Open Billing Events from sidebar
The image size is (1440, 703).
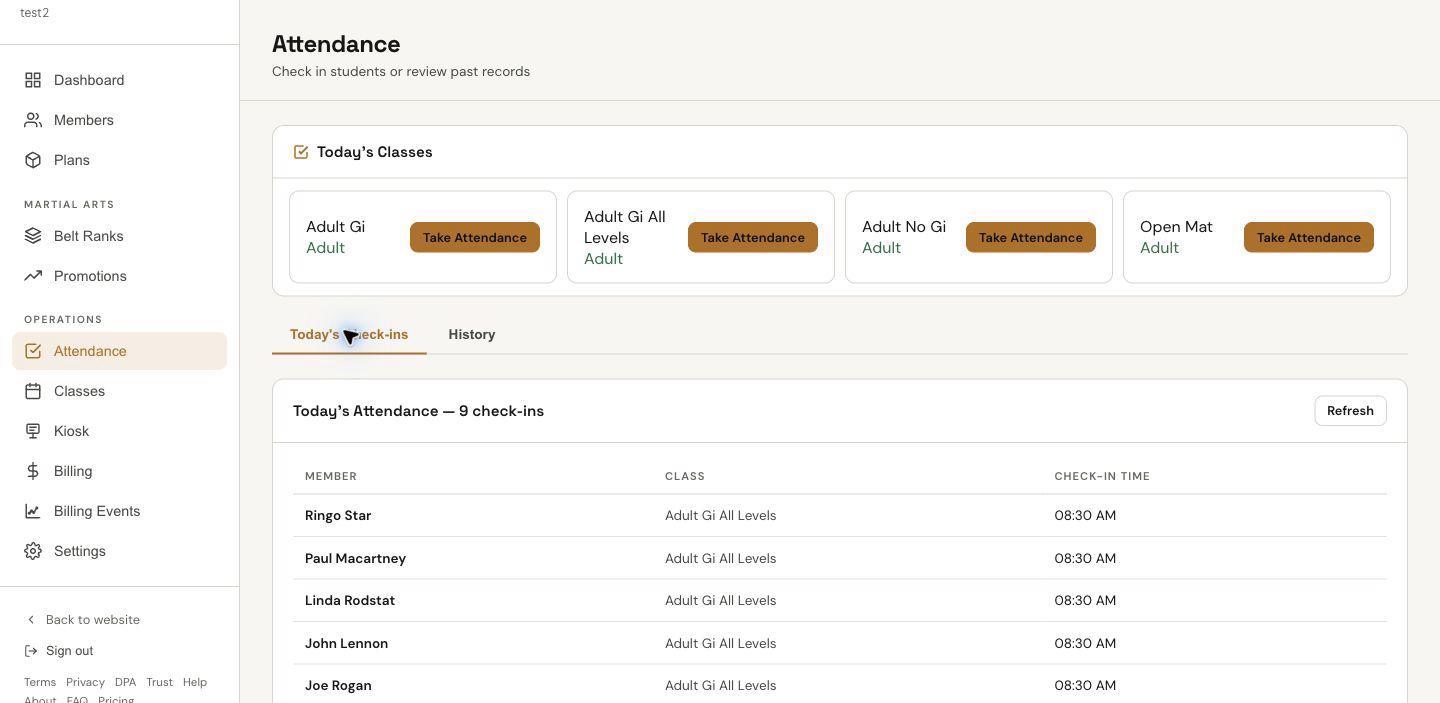[119, 511]
